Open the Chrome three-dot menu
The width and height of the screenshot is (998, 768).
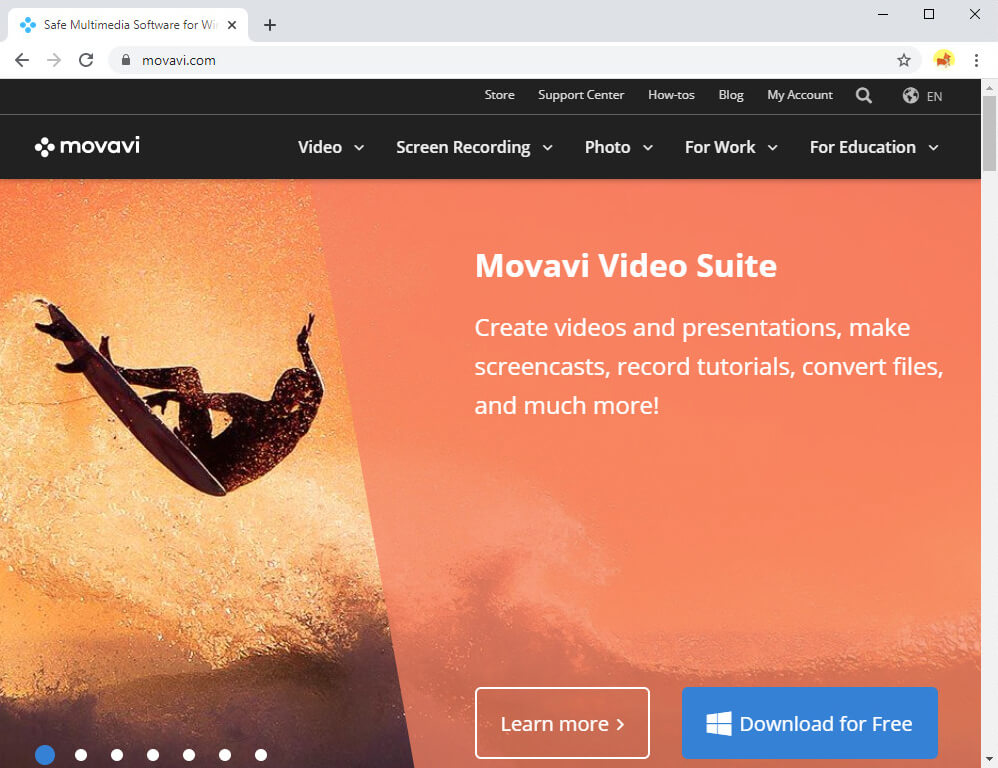[x=976, y=60]
